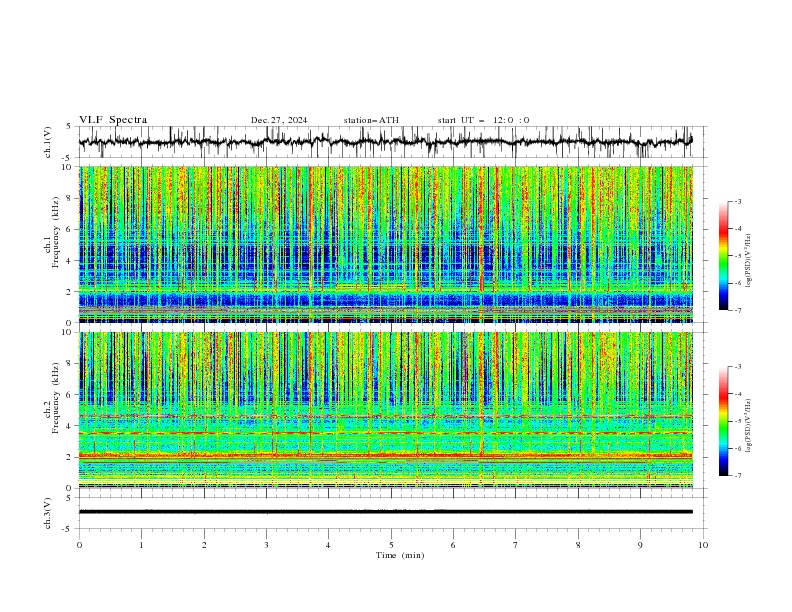Screen dimensions: 792x612
Task: Click the "Time (min)" axis title
Action: click(400, 555)
